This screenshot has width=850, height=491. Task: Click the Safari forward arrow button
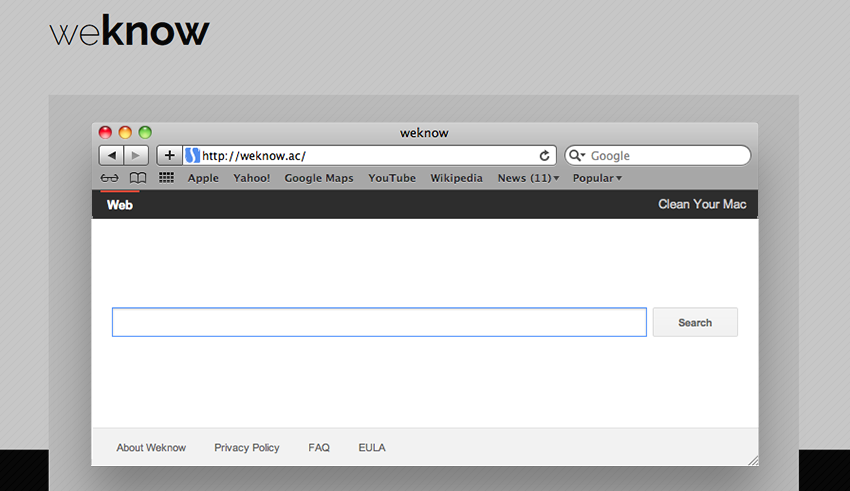tap(136, 156)
